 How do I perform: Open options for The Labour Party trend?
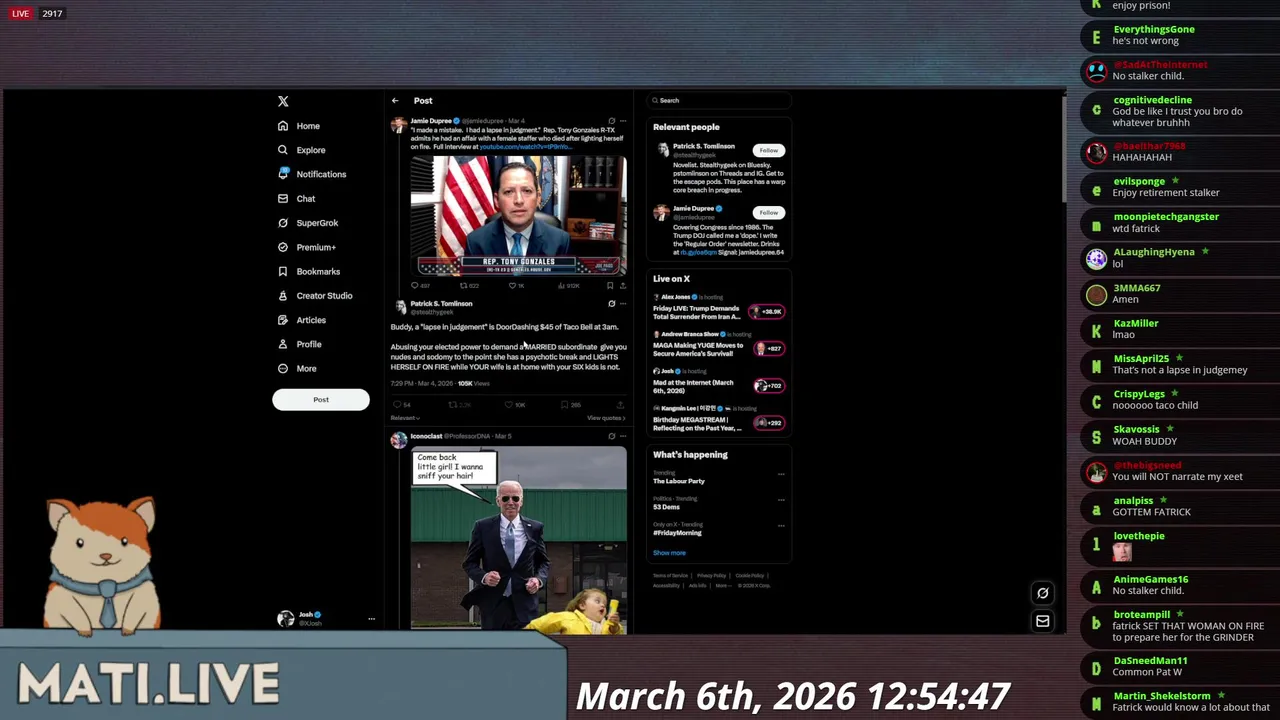pyautogui.click(x=781, y=474)
